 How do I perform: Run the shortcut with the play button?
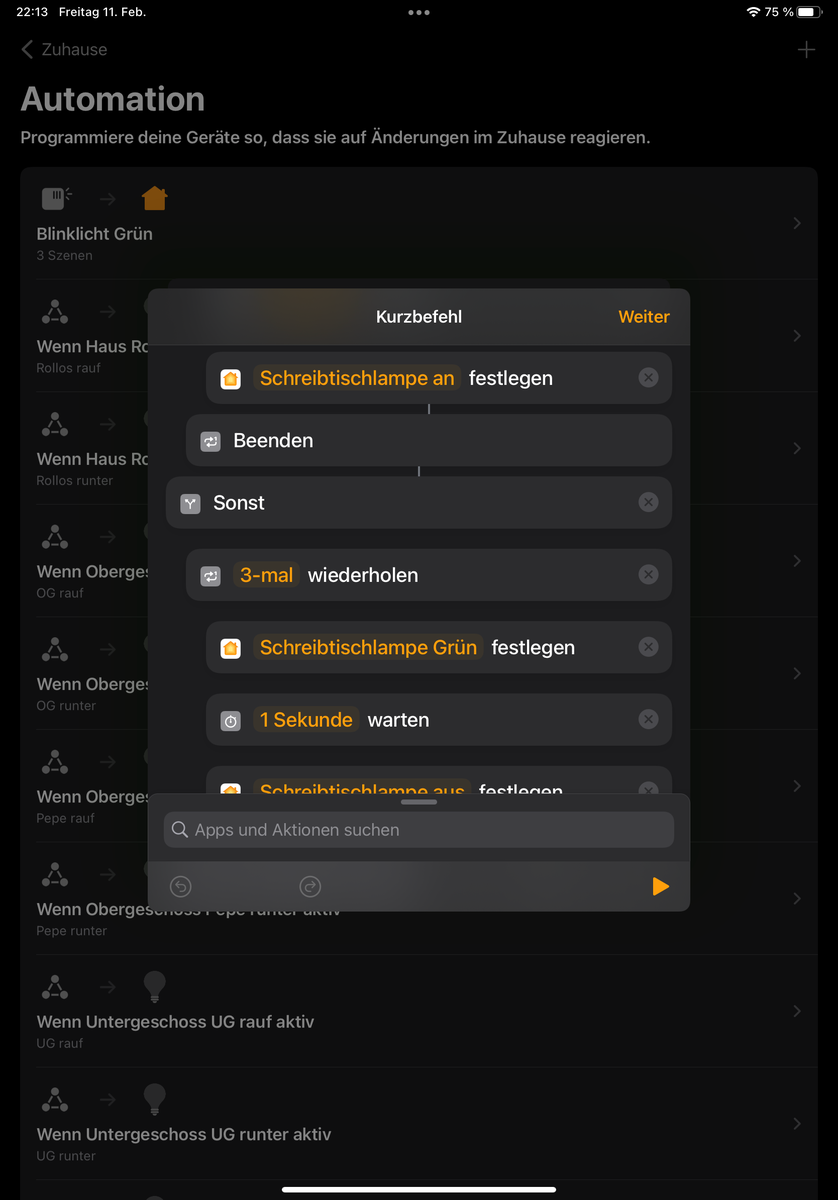(x=660, y=886)
